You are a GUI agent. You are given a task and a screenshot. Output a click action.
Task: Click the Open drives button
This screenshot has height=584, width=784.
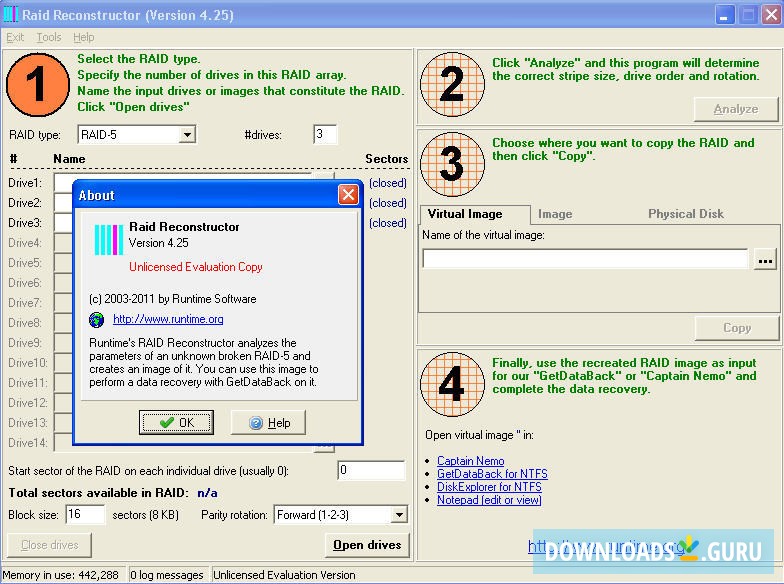coord(367,545)
